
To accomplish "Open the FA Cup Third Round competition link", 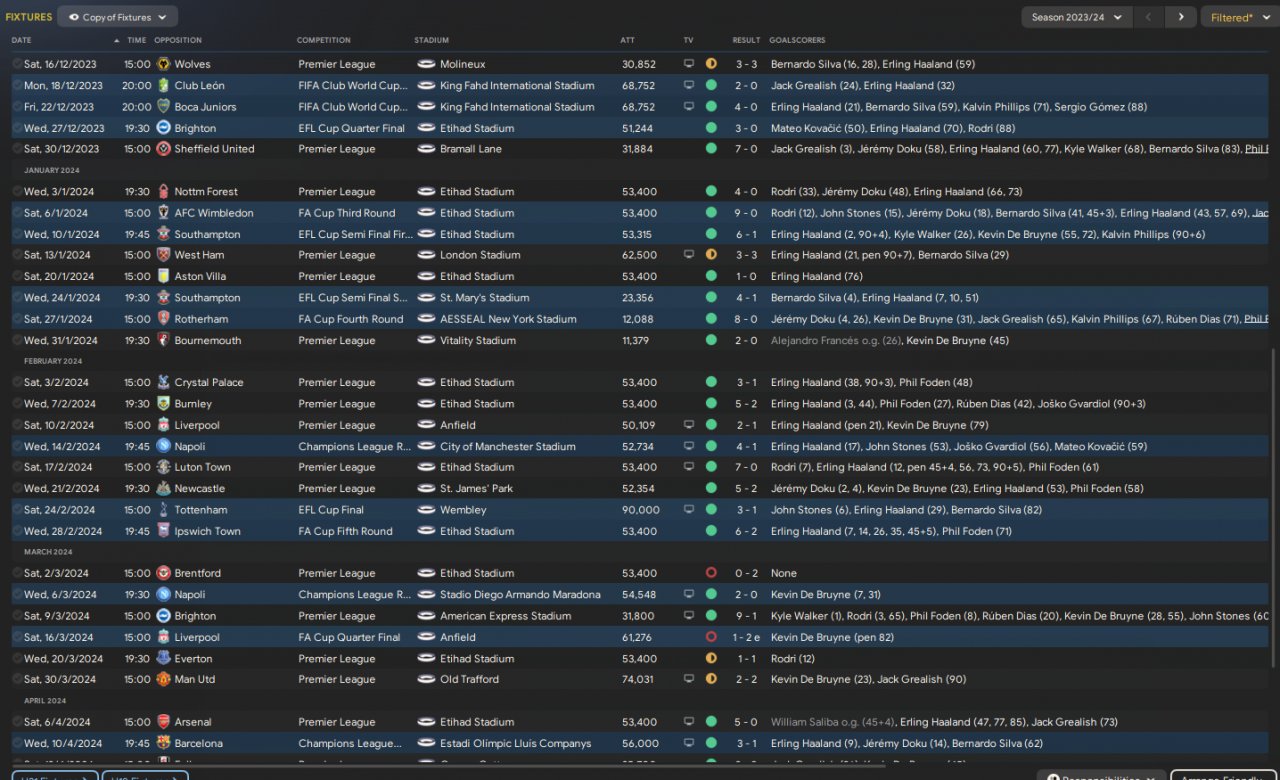I will 347,213.
